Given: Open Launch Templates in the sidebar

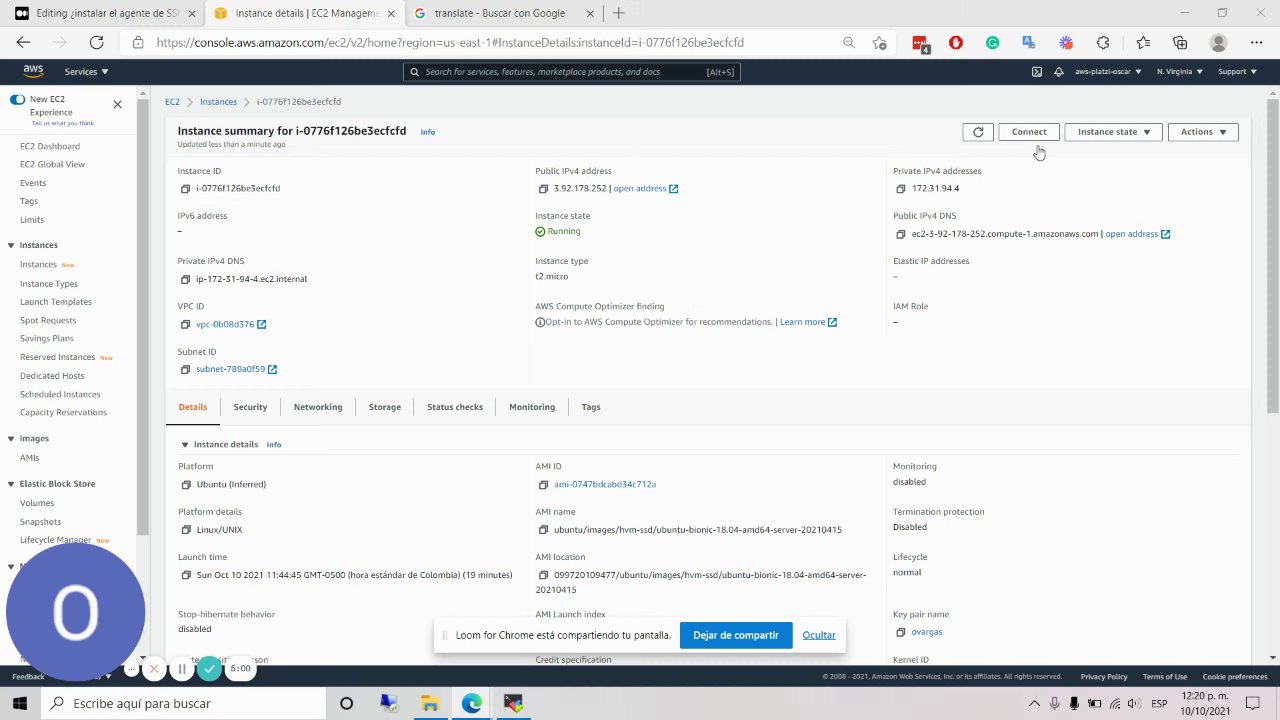Looking at the screenshot, I should (56, 302).
